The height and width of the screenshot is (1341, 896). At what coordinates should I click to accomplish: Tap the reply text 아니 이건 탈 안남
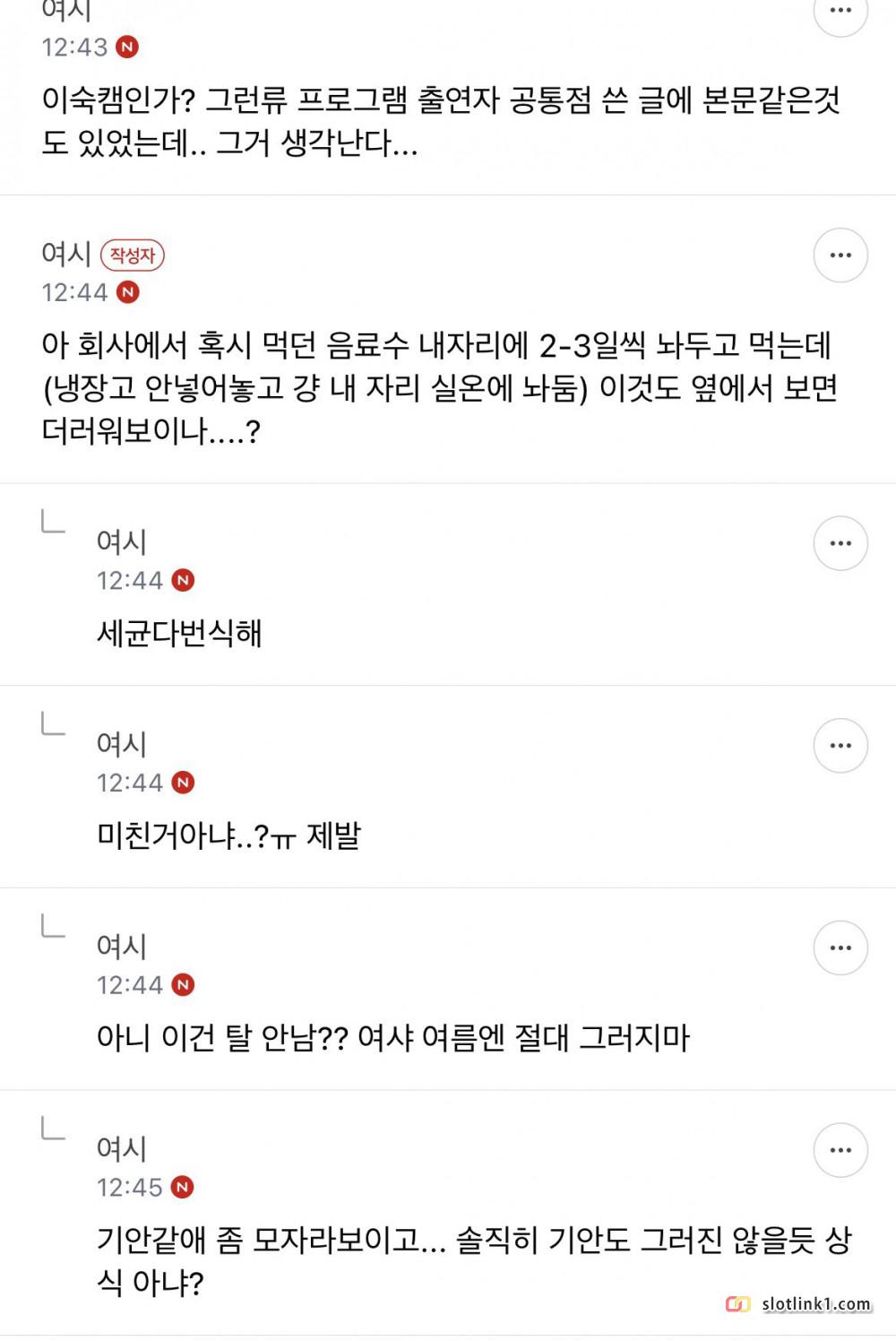click(x=392, y=1038)
